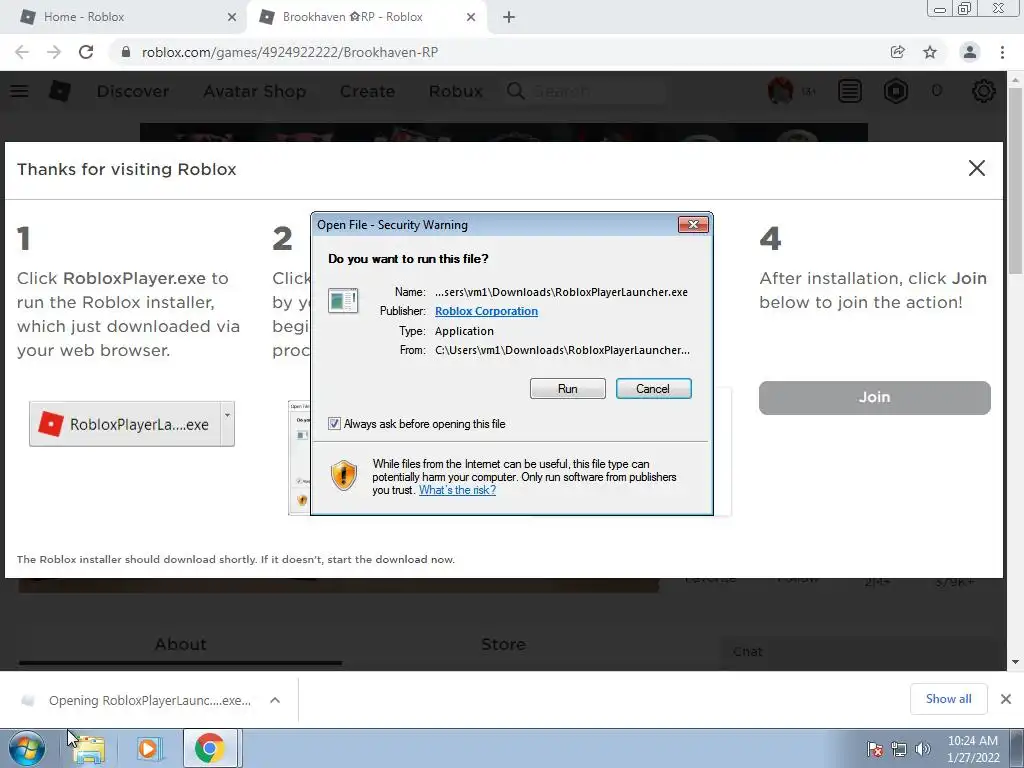Open the Chrome profile icon
The width and height of the screenshot is (1024, 768).
[970, 52]
